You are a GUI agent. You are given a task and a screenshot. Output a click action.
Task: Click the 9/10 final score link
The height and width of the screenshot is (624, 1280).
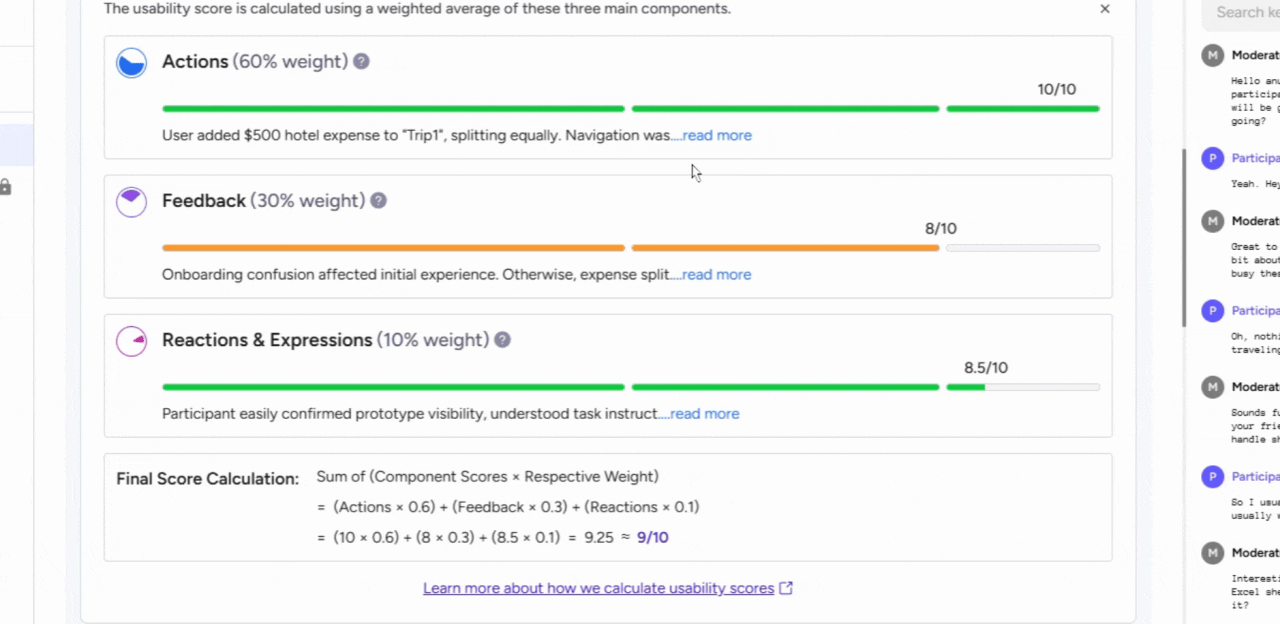(x=652, y=537)
